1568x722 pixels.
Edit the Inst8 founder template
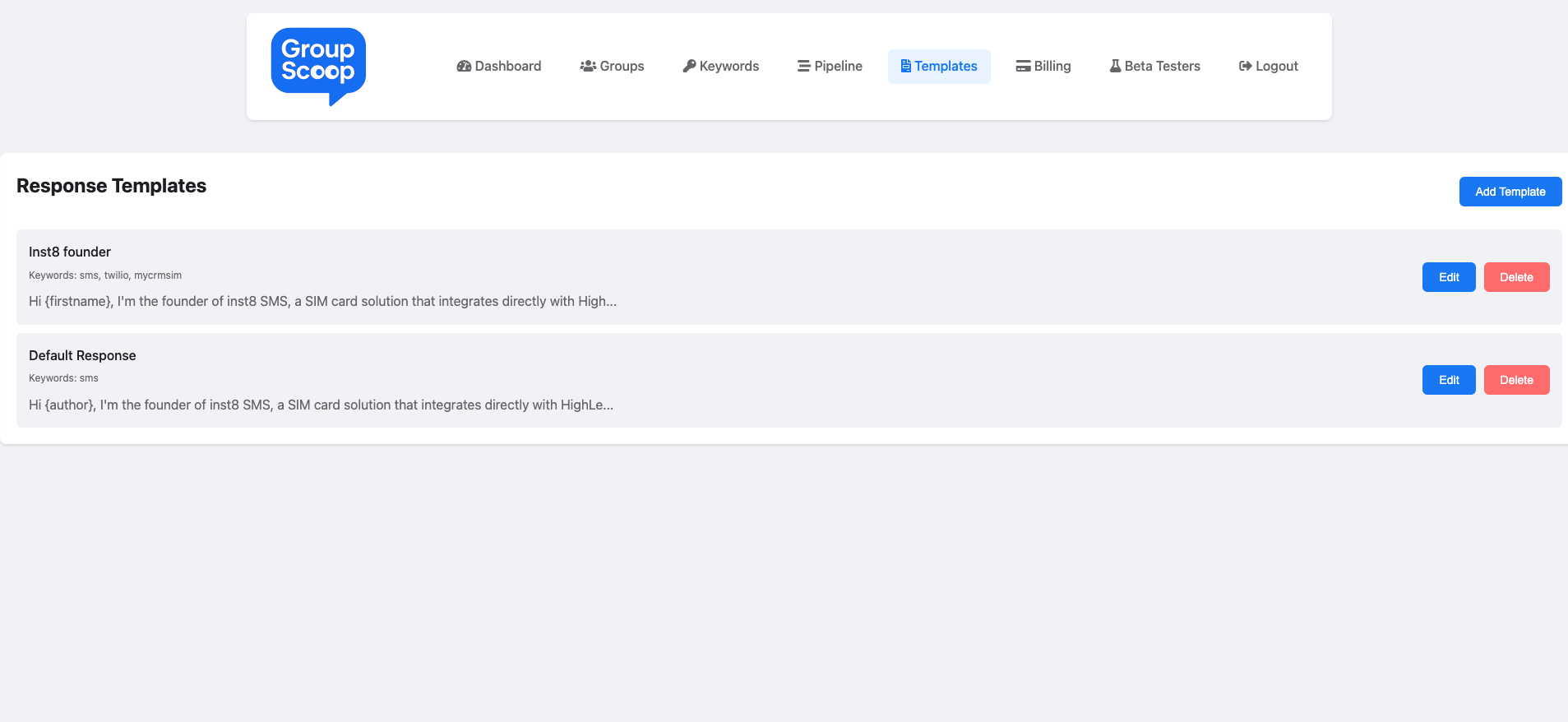point(1448,277)
